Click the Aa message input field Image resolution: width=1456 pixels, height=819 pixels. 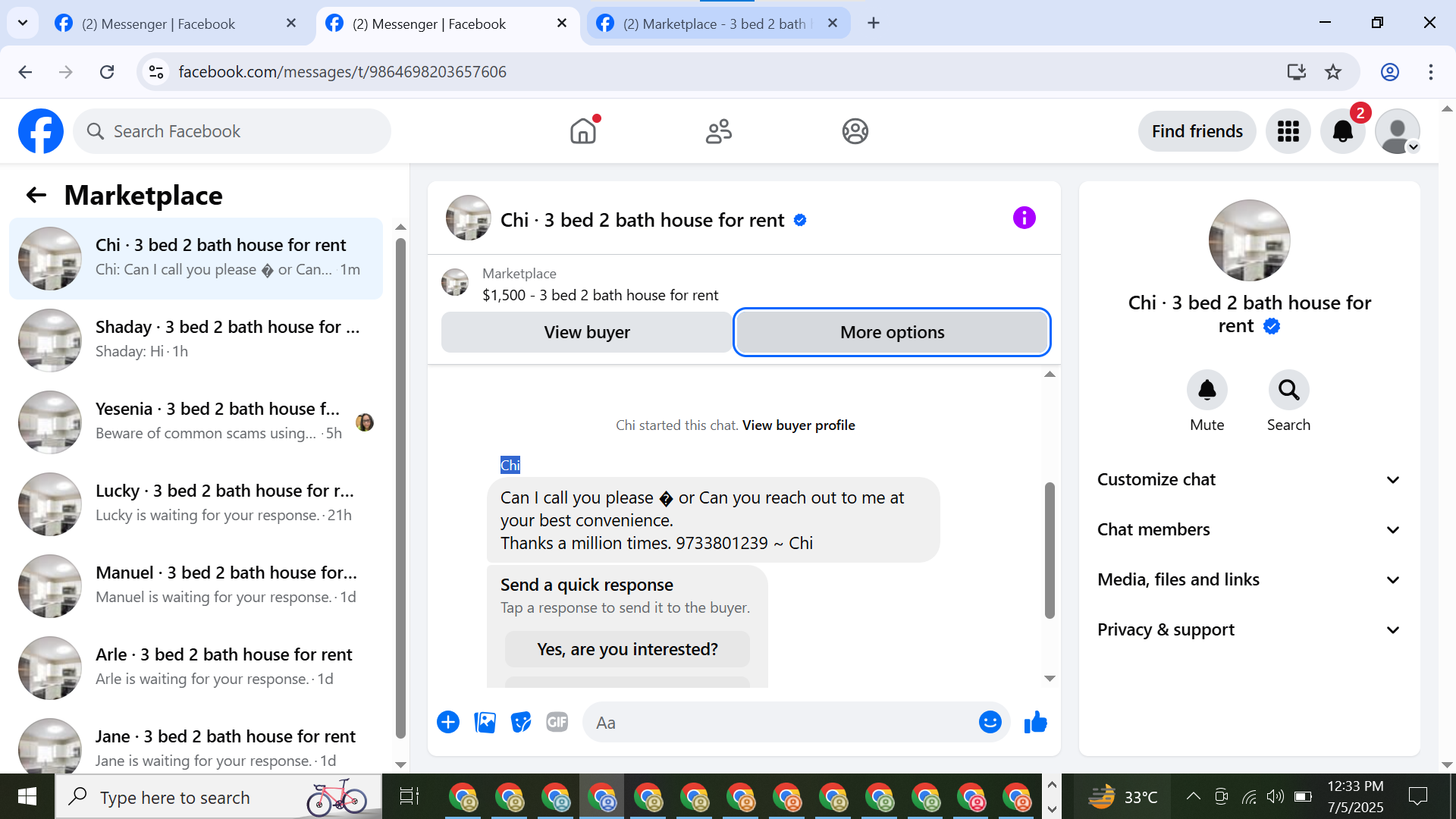point(781,723)
